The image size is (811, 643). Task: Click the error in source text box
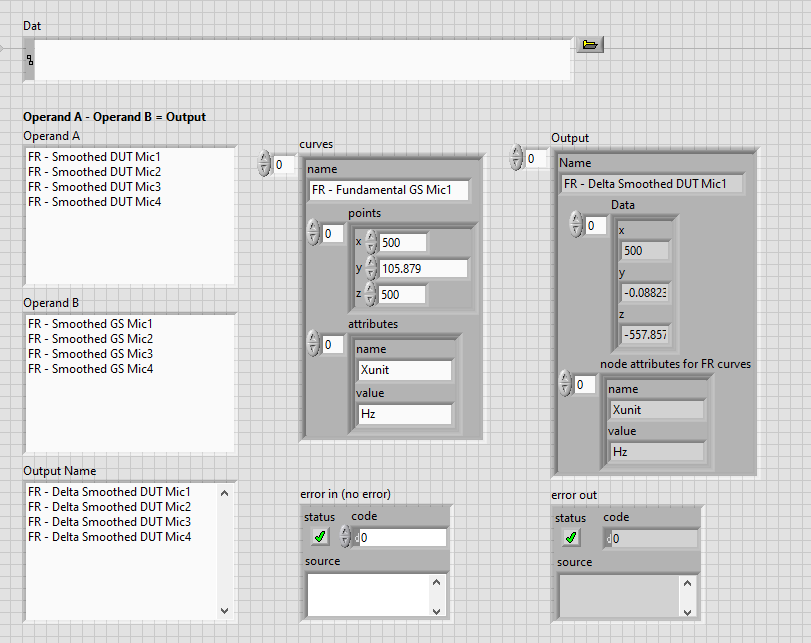(367, 594)
